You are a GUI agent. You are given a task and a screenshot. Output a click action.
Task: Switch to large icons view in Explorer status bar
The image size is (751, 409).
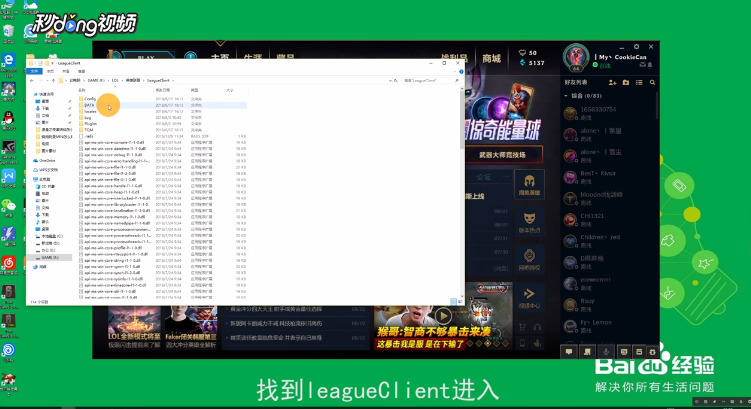pyautogui.click(x=460, y=302)
